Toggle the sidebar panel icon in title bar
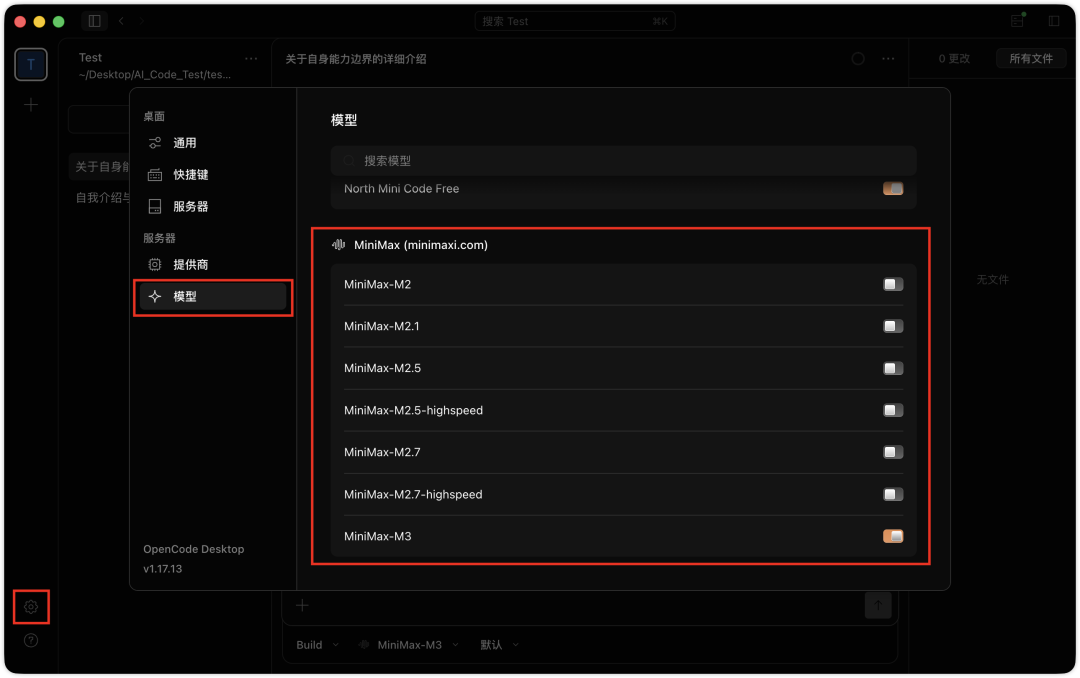 94,21
